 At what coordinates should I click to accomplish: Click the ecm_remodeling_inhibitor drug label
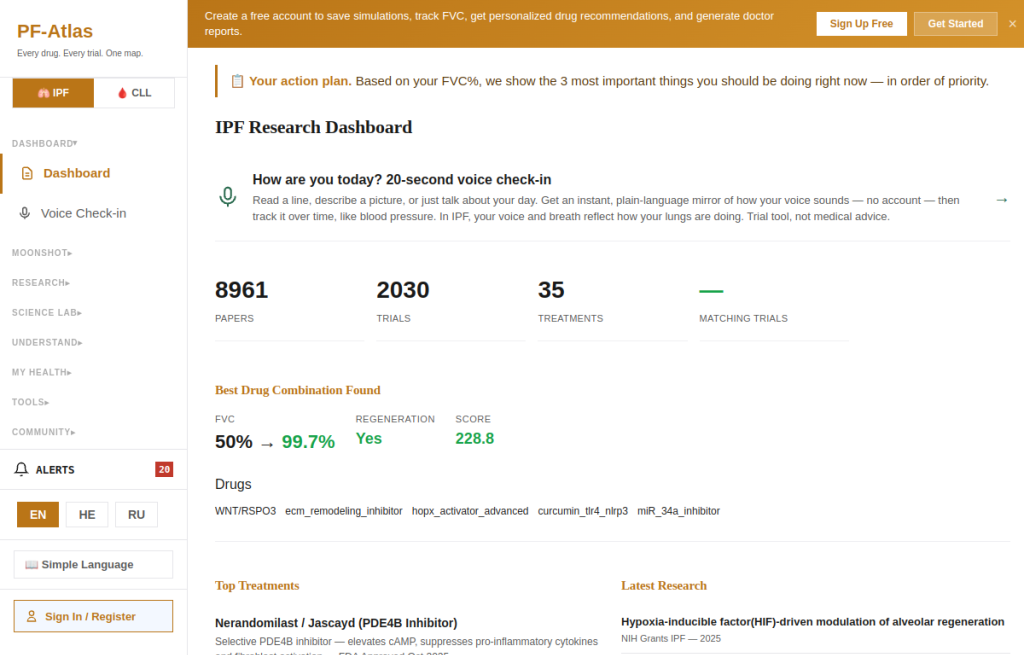pos(344,511)
